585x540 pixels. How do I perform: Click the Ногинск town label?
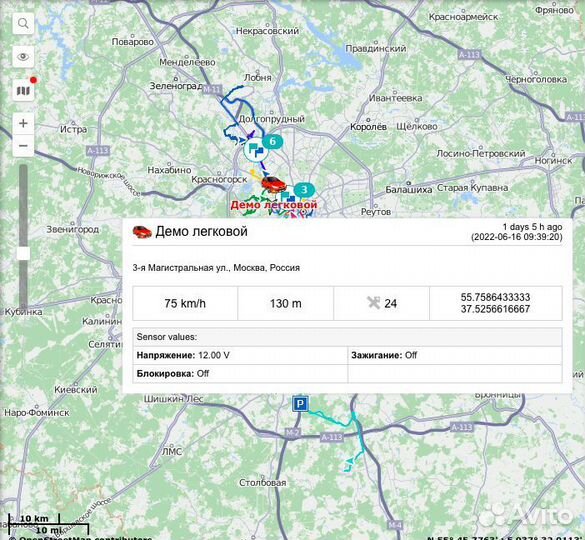(x=553, y=160)
